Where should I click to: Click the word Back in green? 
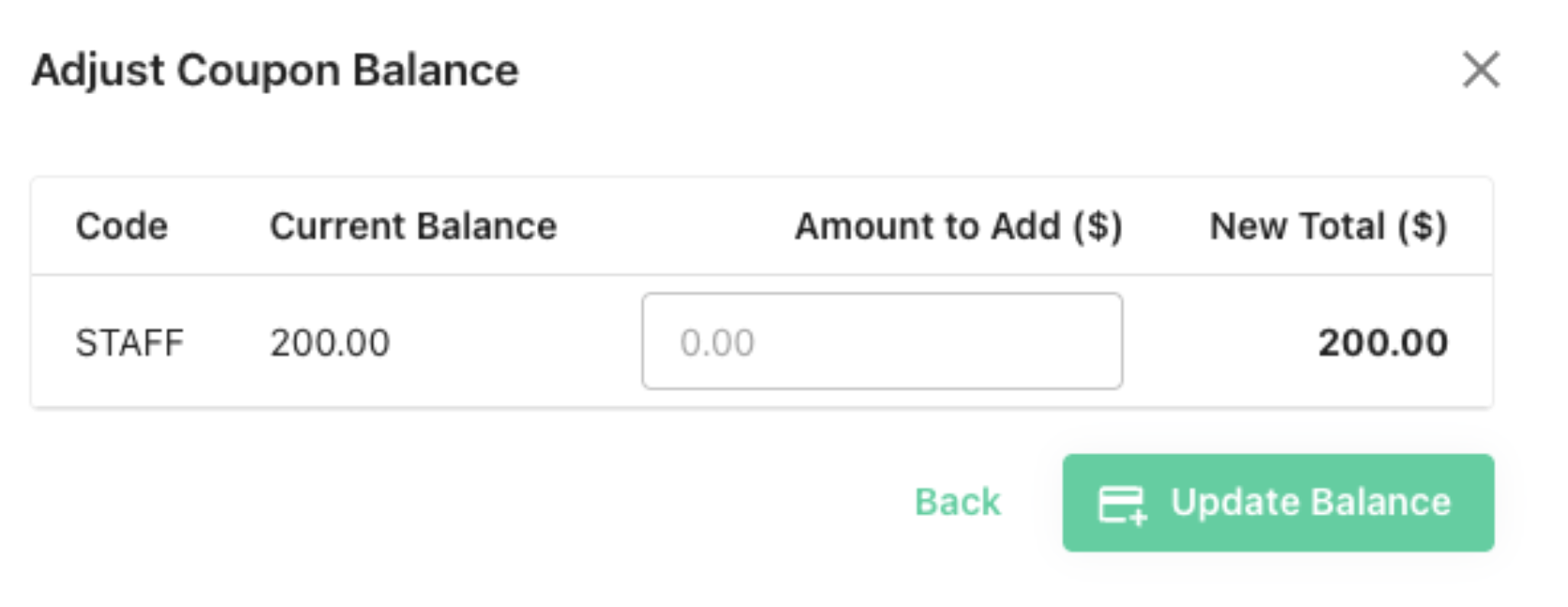coord(958,502)
